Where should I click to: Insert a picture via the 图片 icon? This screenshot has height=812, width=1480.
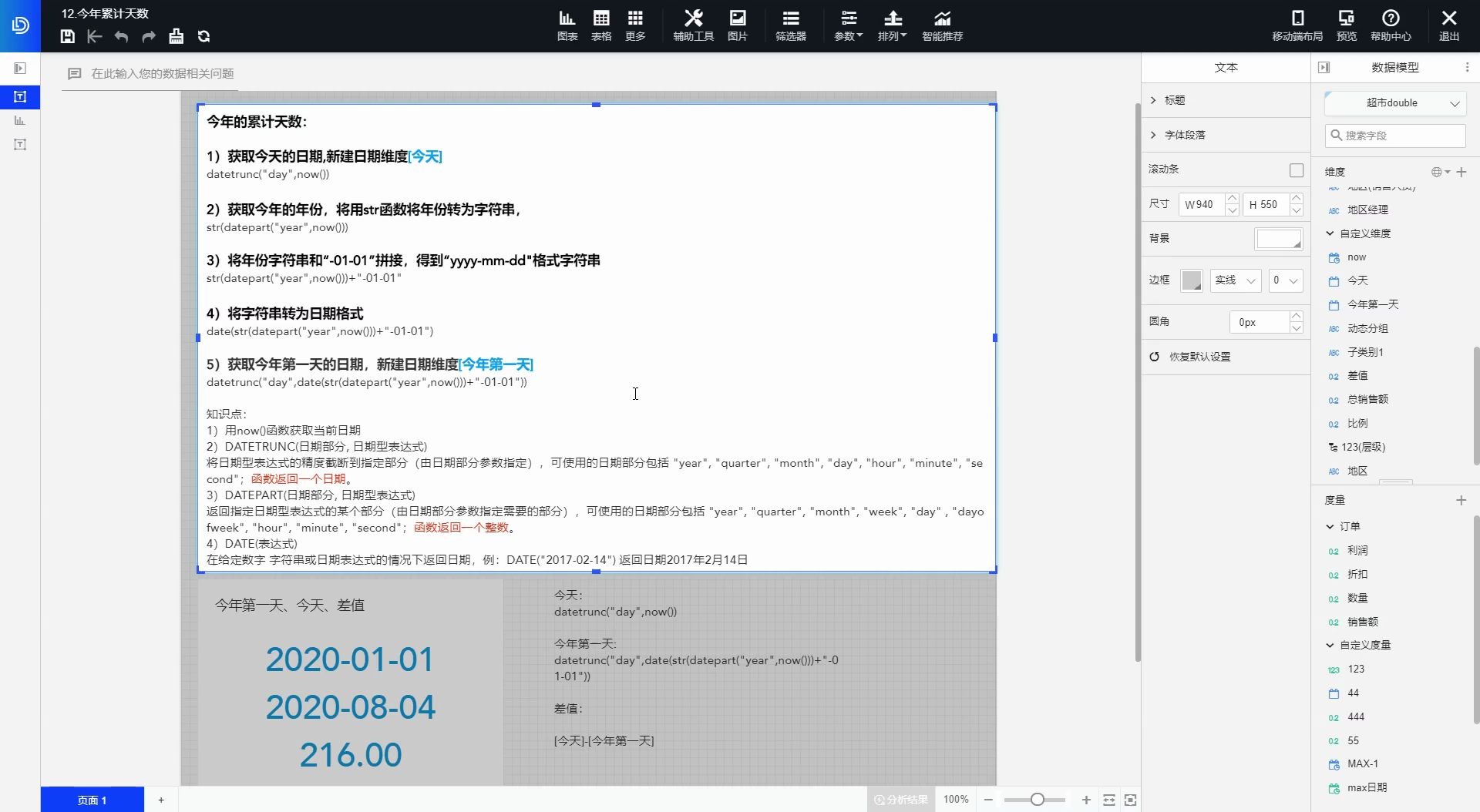(x=738, y=25)
